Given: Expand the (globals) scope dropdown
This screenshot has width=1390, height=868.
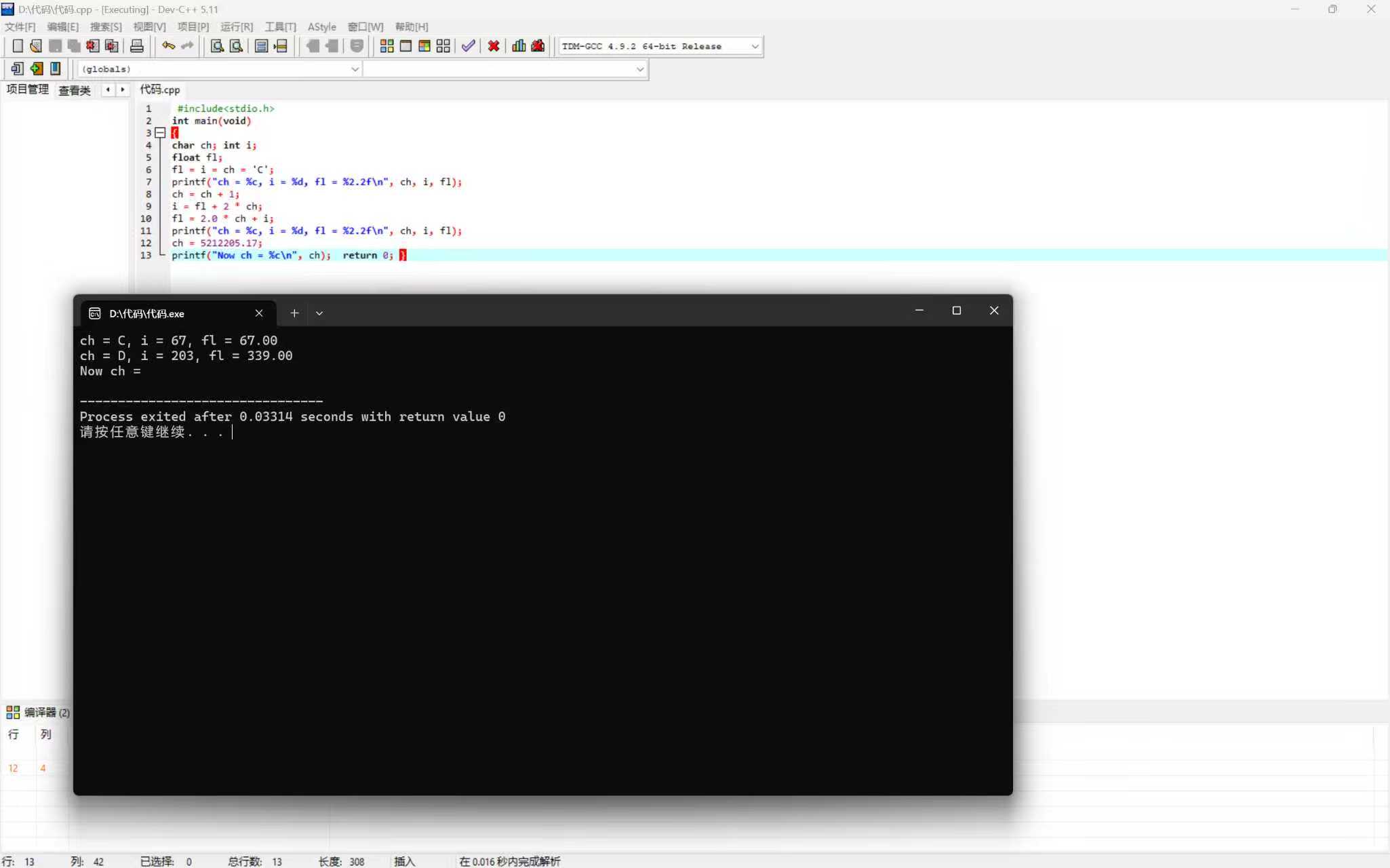Looking at the screenshot, I should (x=354, y=69).
